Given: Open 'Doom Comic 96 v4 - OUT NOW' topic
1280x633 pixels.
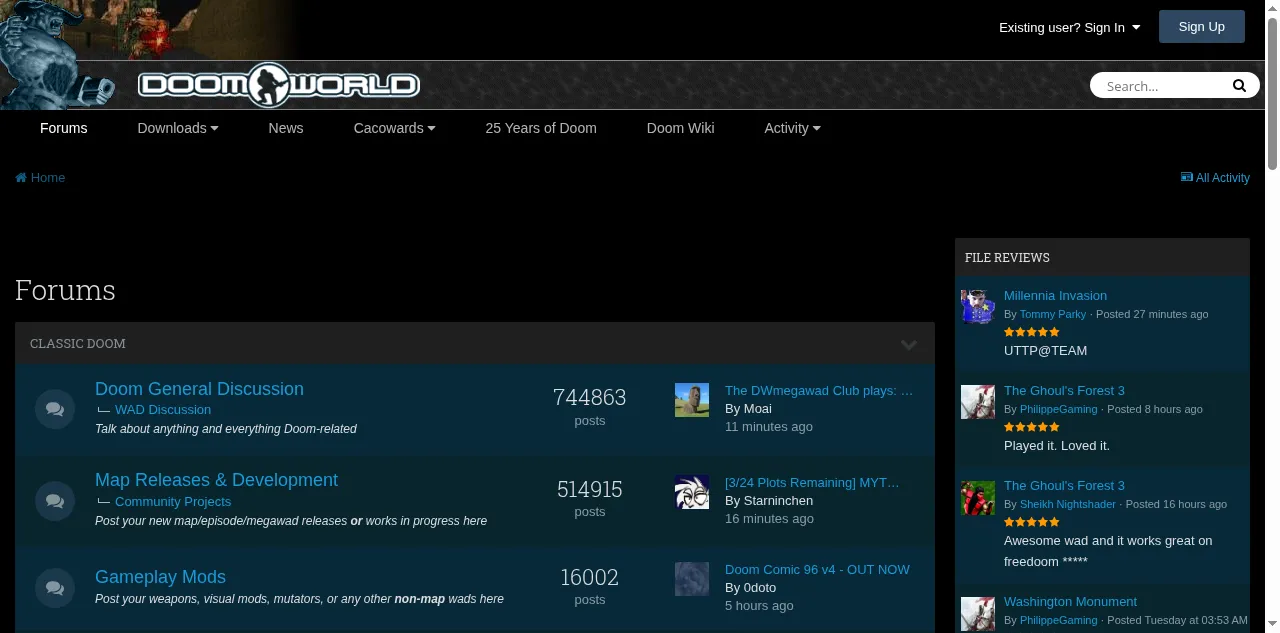Looking at the screenshot, I should [x=817, y=569].
